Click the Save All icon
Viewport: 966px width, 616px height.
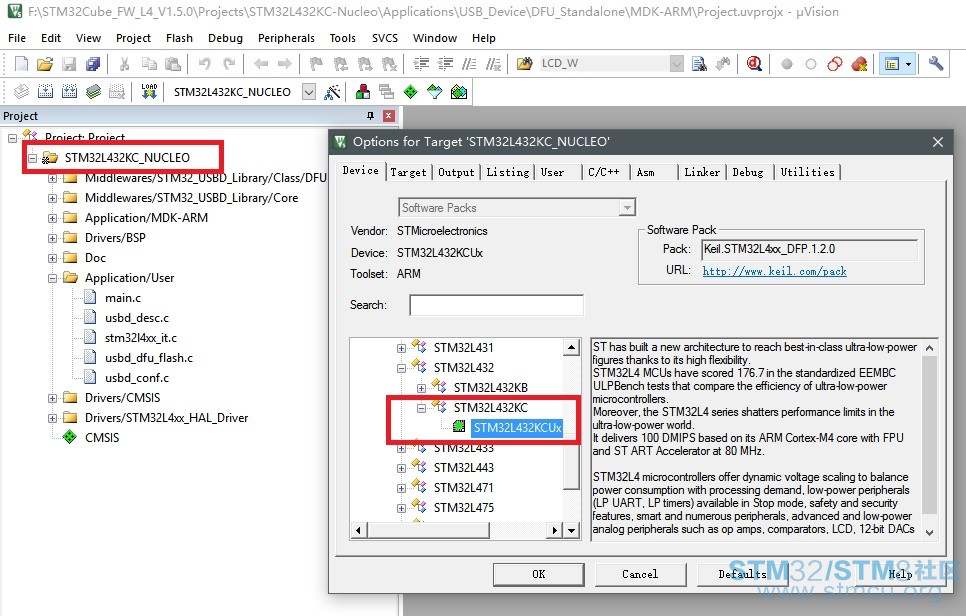pos(93,63)
